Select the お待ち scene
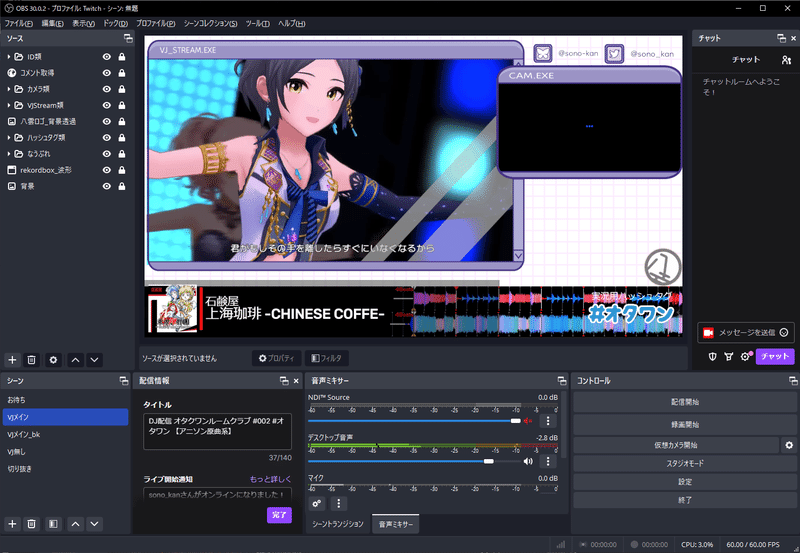 click(x=65, y=400)
